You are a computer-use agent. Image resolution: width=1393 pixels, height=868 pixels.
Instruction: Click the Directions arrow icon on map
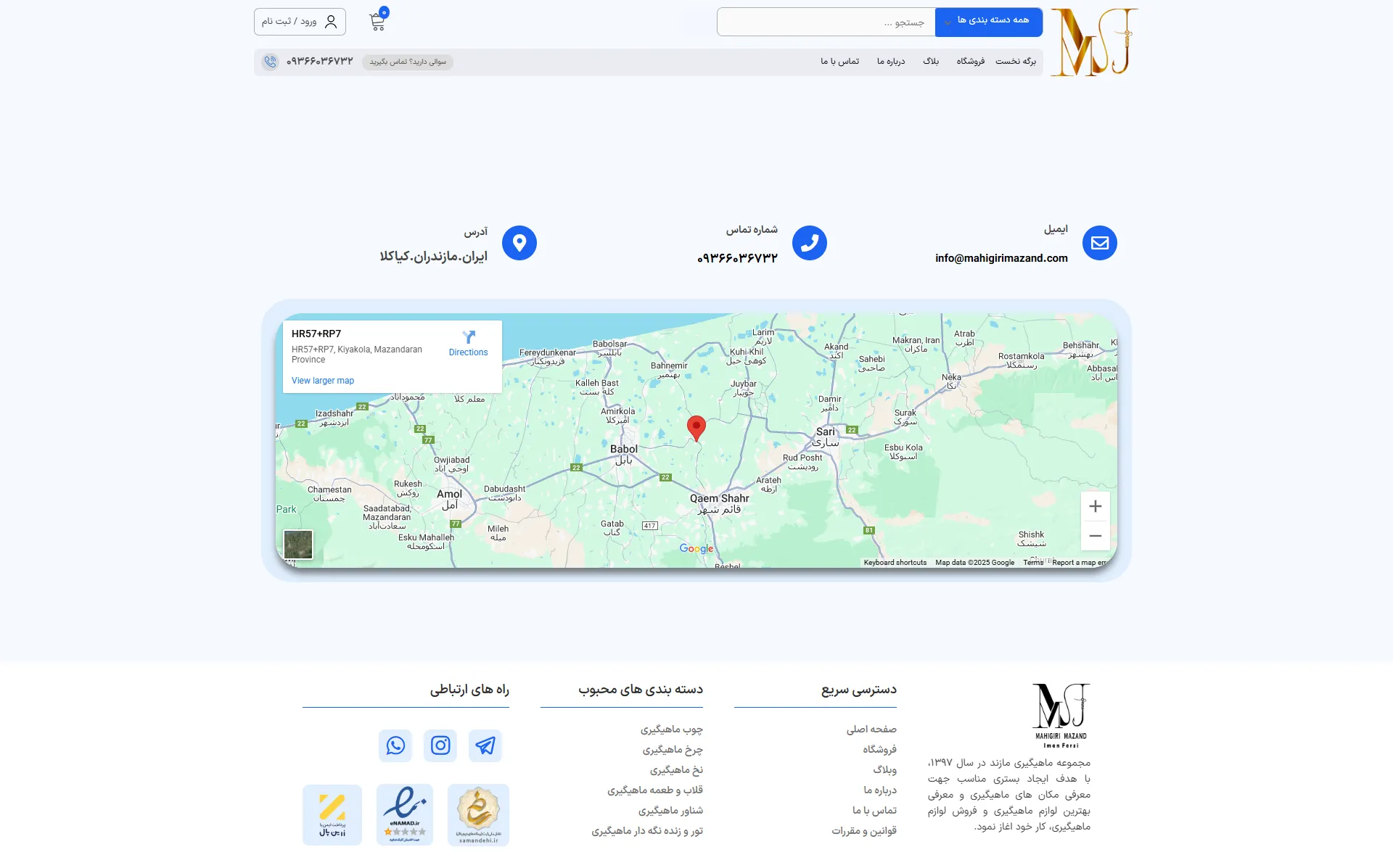468,336
